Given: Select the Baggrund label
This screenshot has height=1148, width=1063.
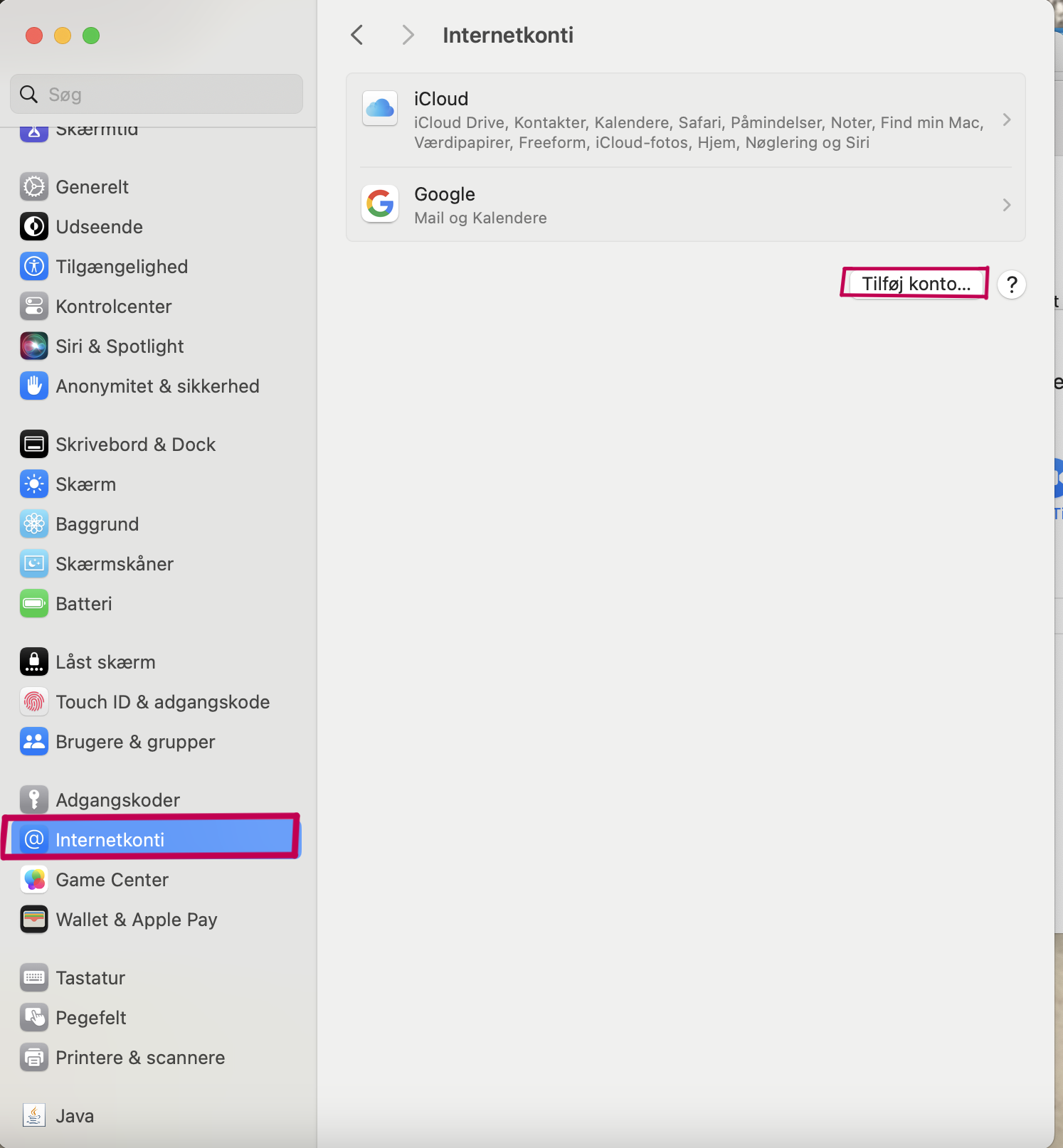Looking at the screenshot, I should tap(97, 524).
